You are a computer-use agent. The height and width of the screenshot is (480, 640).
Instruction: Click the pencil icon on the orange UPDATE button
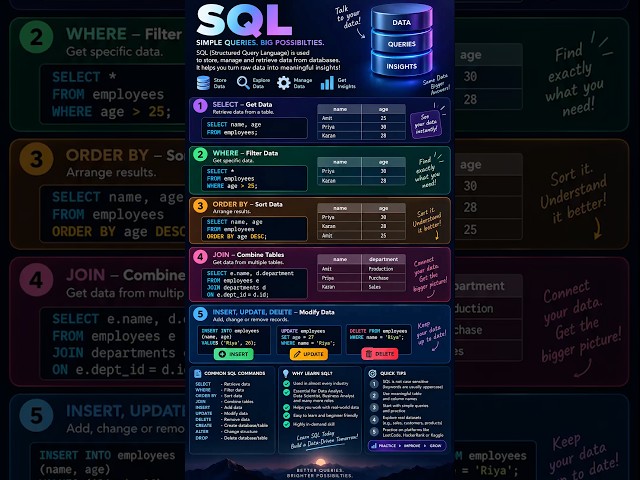(297, 354)
